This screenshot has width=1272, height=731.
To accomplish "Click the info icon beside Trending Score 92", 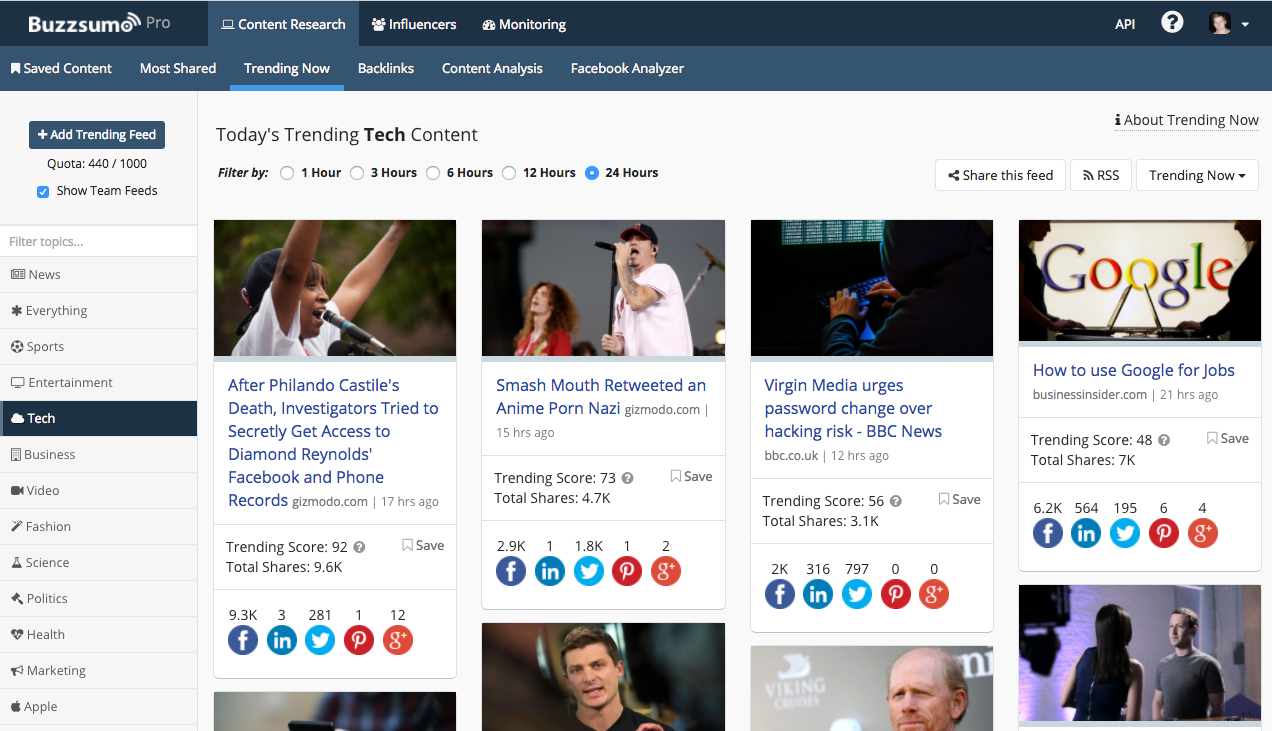I will click(359, 547).
